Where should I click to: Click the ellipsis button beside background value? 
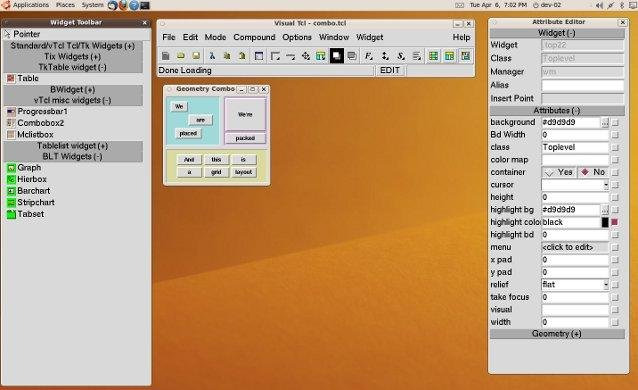pyautogui.click(x=605, y=123)
